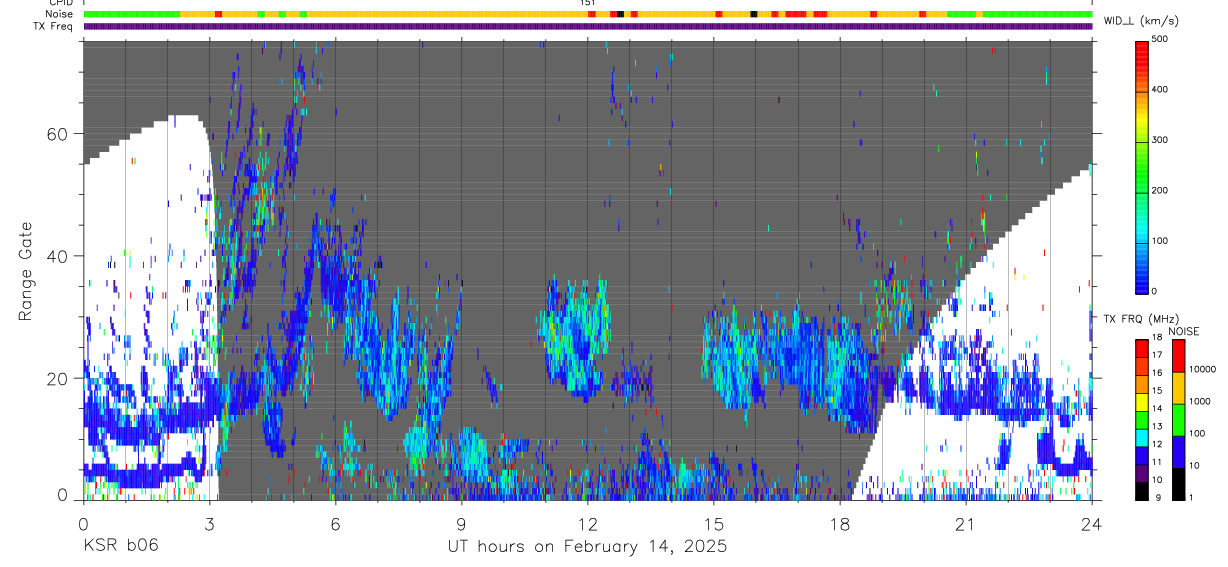The image size is (1228, 567).
Task: Click the blue segment of the NOISE legend
Action: pos(1178,452)
